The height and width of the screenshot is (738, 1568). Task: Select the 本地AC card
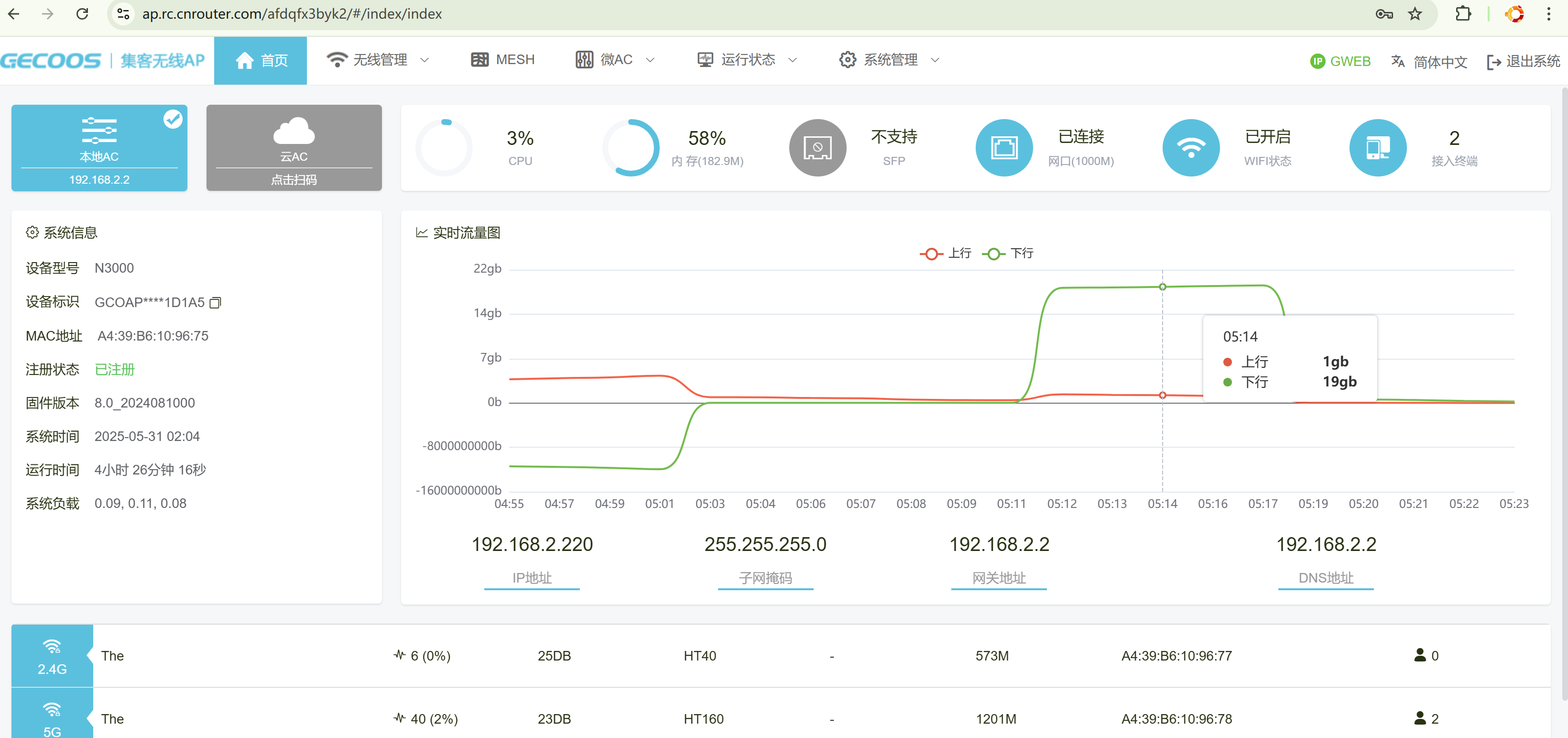99,148
